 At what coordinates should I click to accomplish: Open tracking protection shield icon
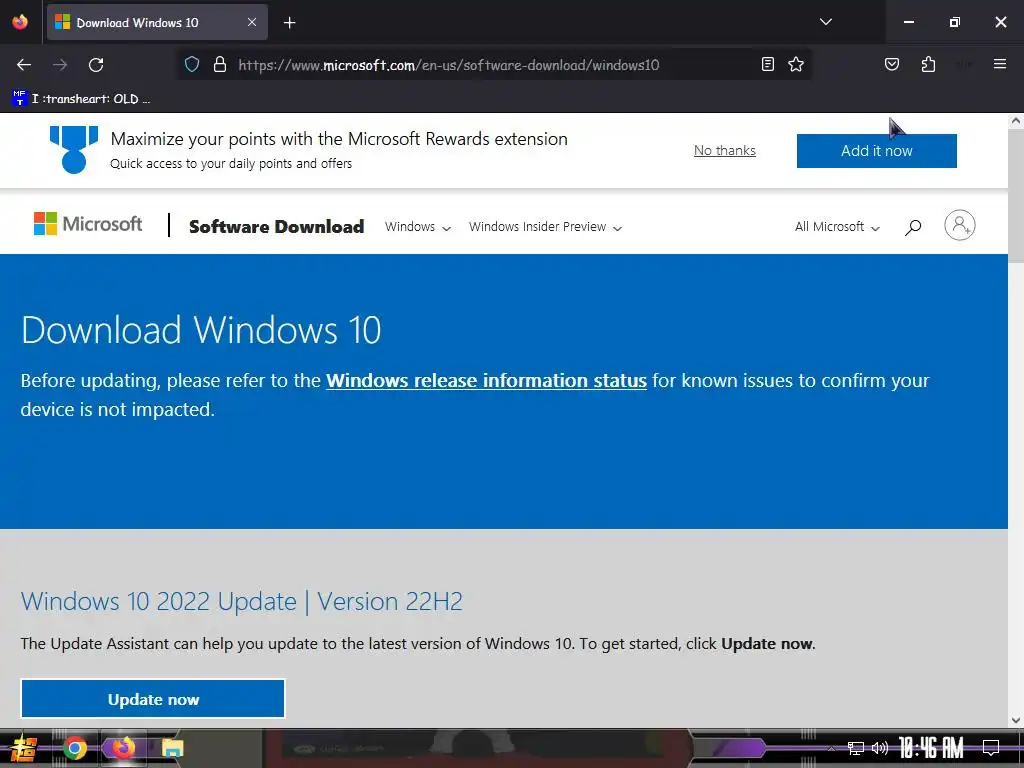coord(191,65)
